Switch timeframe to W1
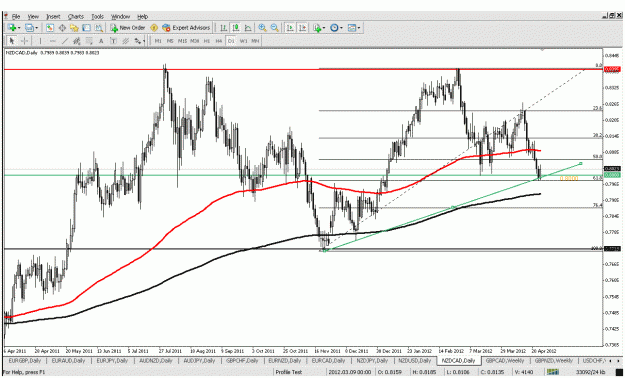This screenshot has width=625, height=378. pyautogui.click(x=244, y=41)
